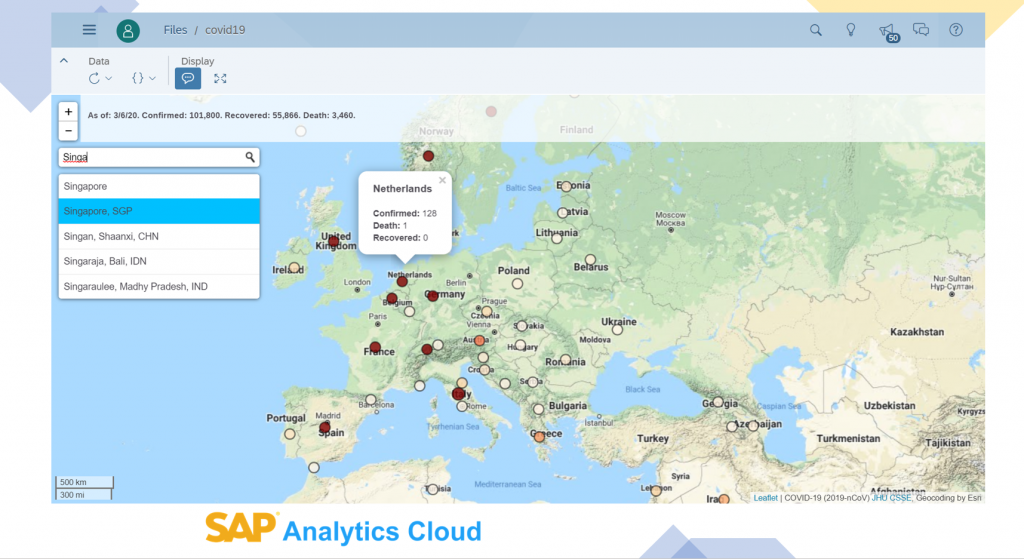
Task: Select the Singapore suggestion
Action: (x=159, y=186)
